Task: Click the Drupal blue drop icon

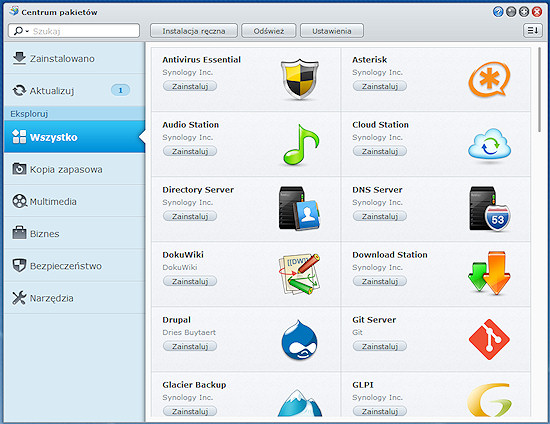Action: (299, 339)
